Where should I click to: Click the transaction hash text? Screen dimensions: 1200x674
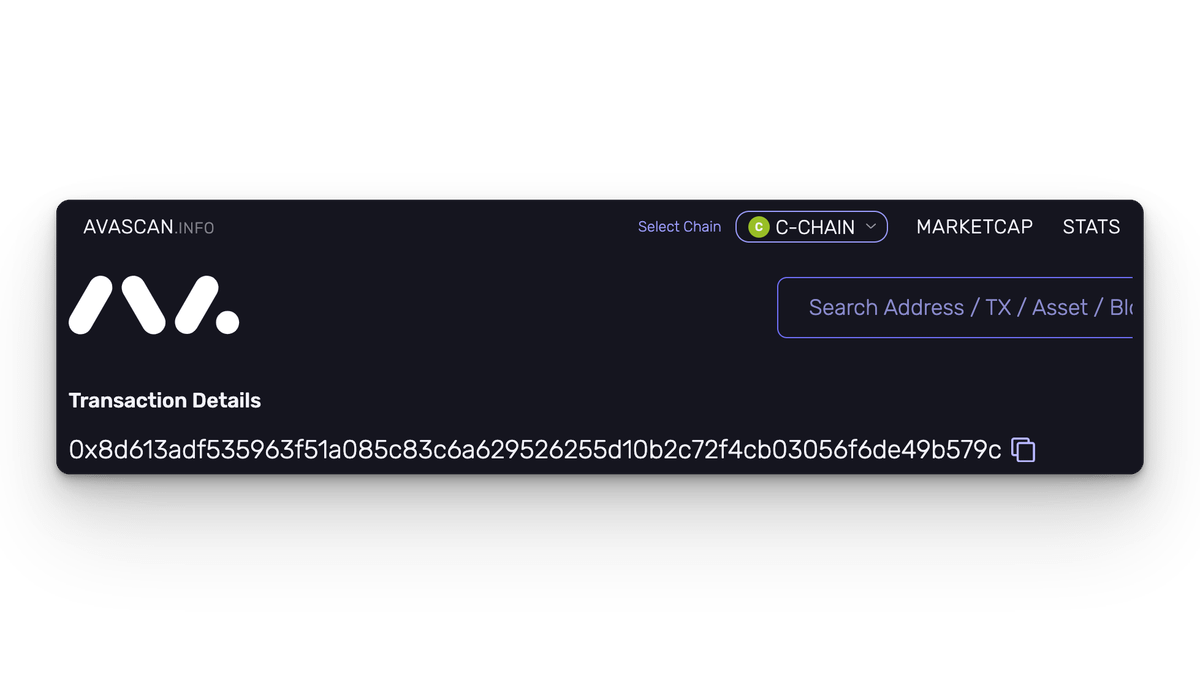(535, 450)
